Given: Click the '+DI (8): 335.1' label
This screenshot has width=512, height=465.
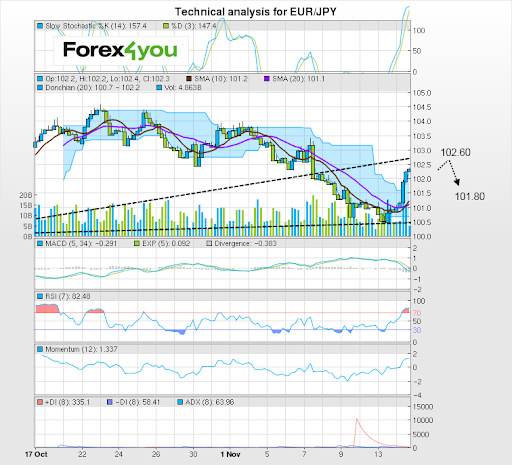Looking at the screenshot, I should click(68, 402).
